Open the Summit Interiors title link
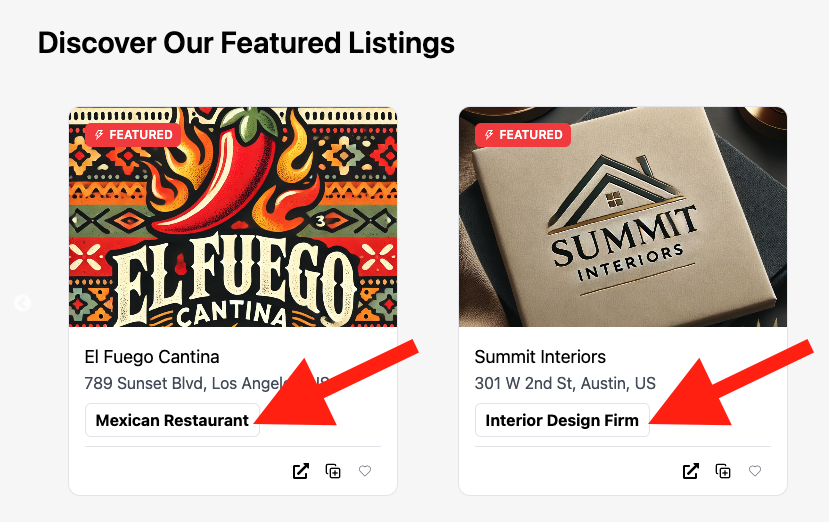The height and width of the screenshot is (522, 829). (x=540, y=357)
